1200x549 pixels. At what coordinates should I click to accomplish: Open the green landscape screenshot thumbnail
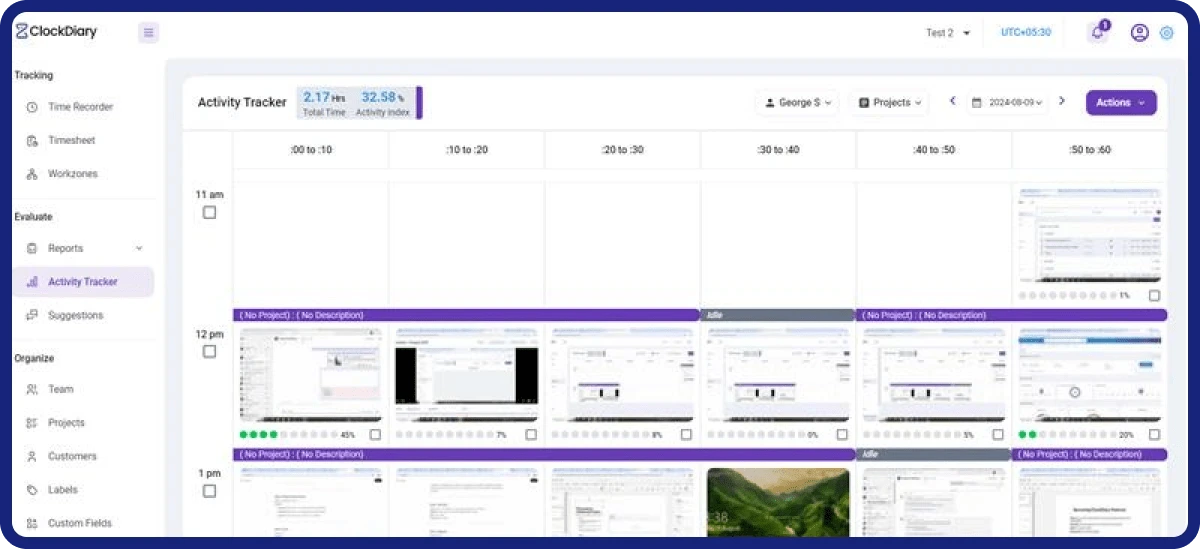[778, 502]
